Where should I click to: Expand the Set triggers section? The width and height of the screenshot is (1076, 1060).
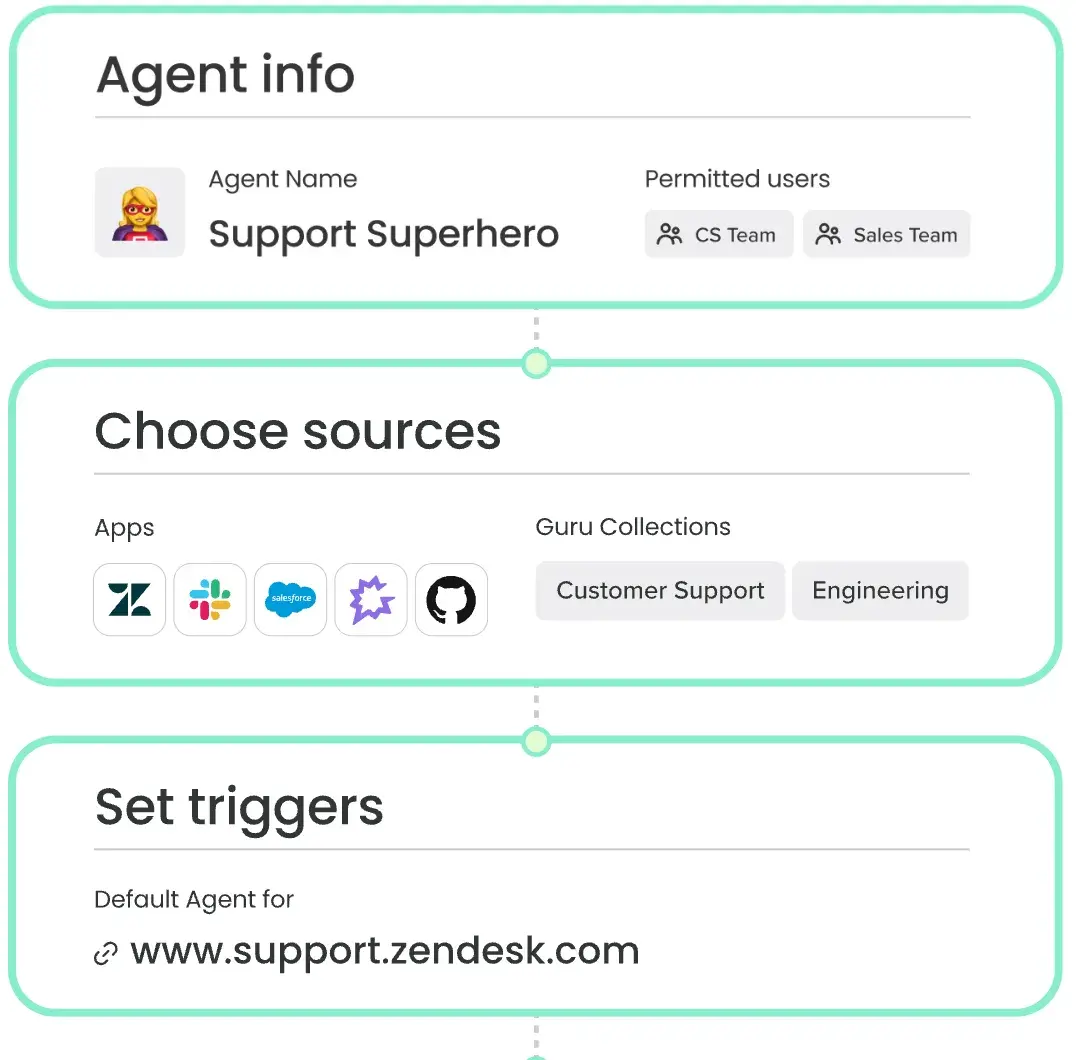click(x=239, y=807)
